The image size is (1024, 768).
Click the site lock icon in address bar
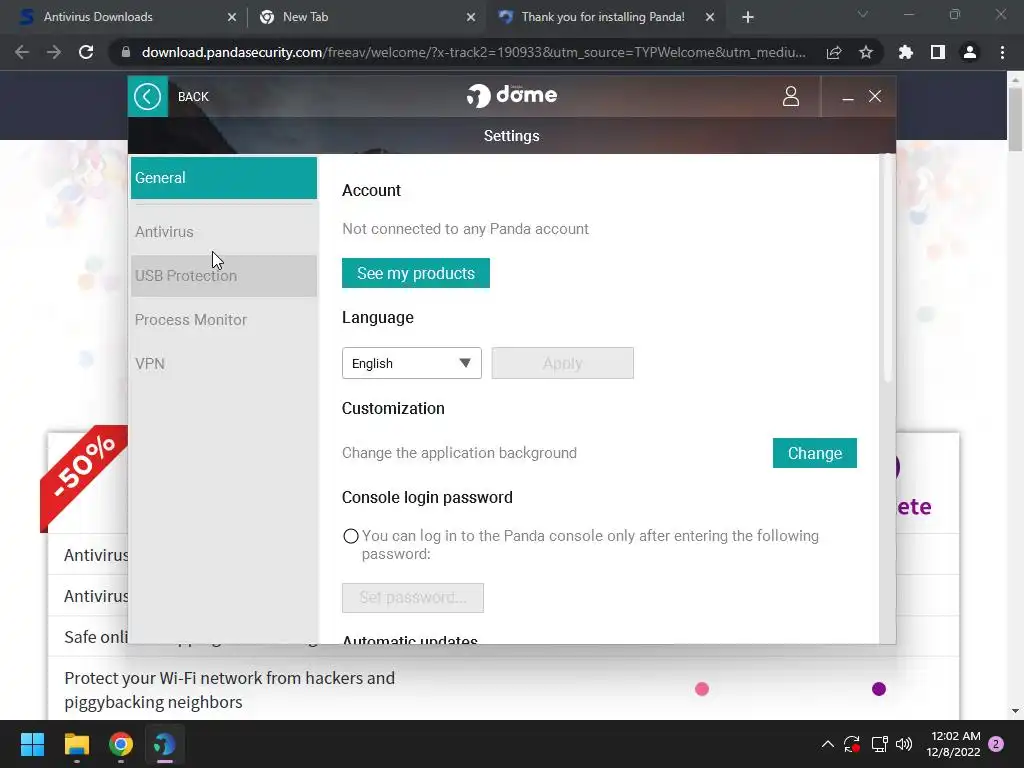(x=126, y=52)
